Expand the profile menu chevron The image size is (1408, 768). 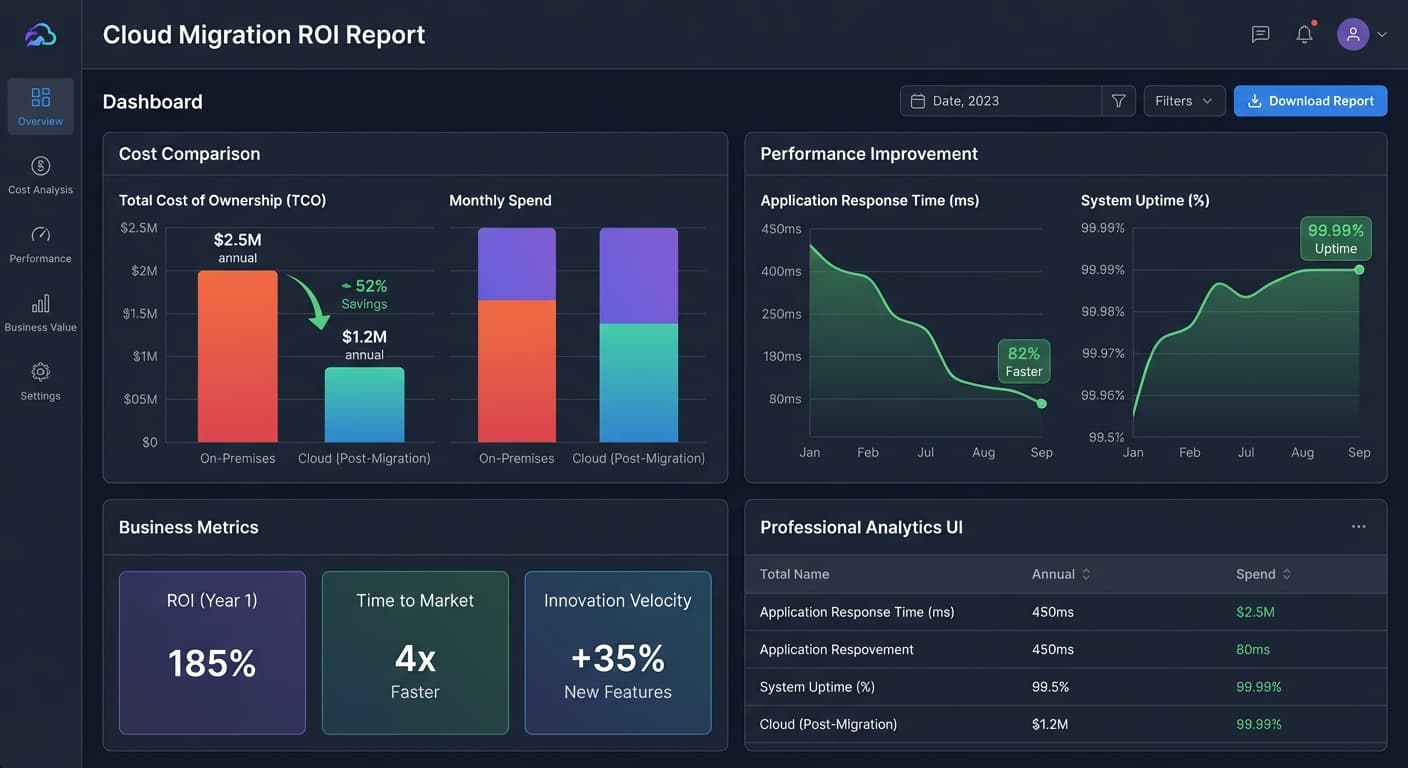click(1382, 34)
